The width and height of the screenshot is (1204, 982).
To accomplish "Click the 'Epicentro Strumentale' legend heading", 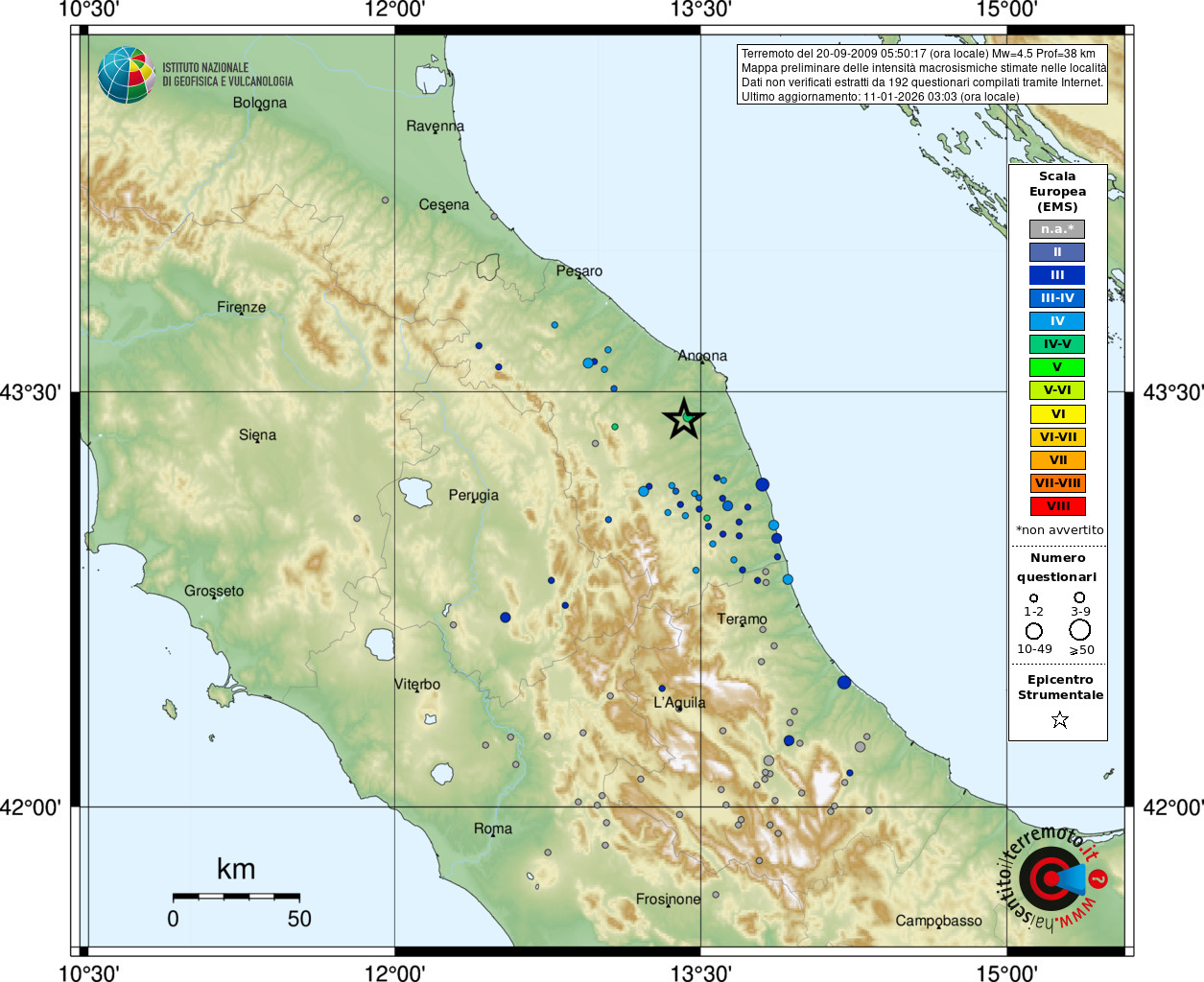I will (x=1060, y=687).
